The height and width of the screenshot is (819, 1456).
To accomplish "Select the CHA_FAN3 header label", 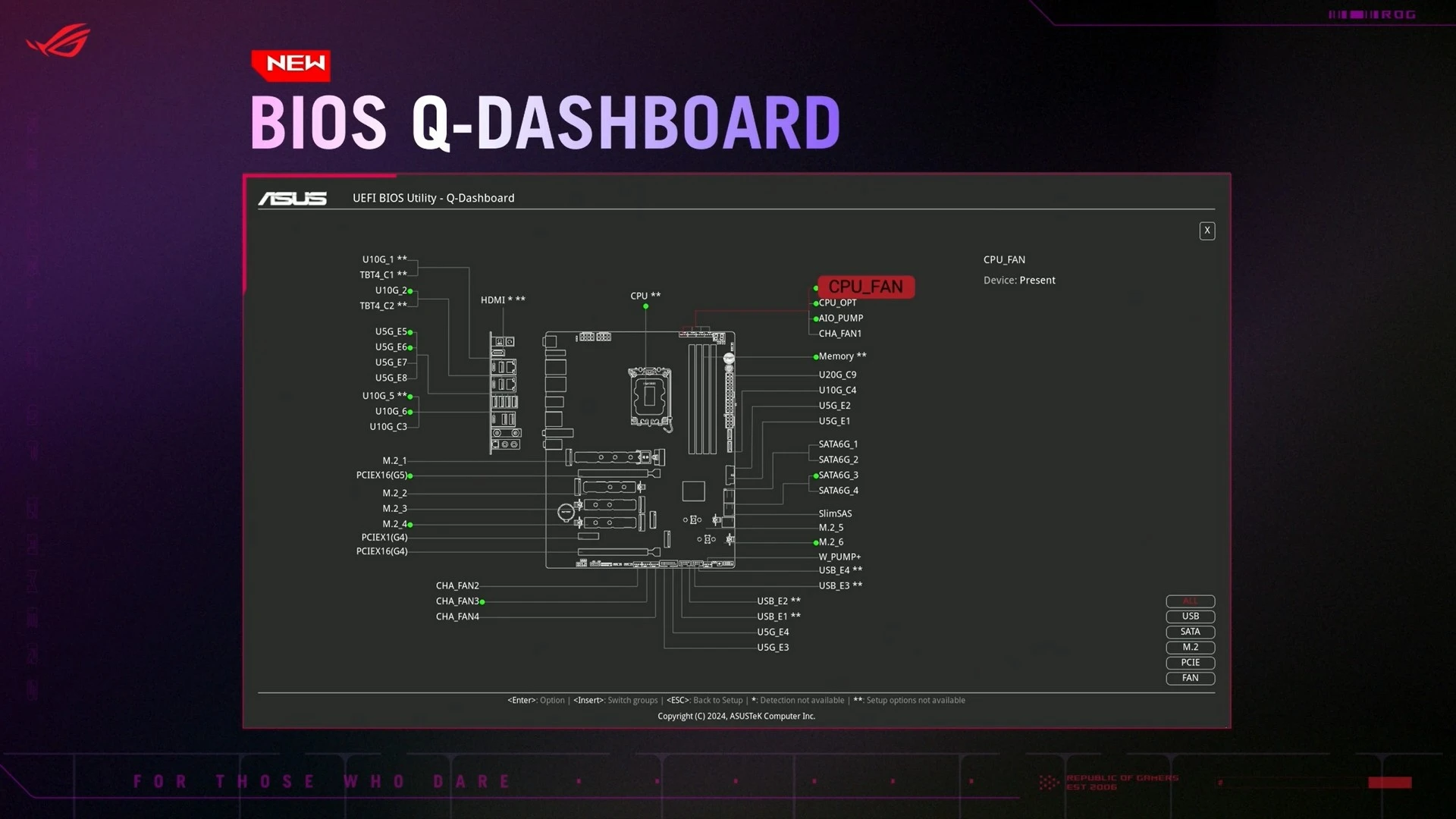I will pos(457,601).
